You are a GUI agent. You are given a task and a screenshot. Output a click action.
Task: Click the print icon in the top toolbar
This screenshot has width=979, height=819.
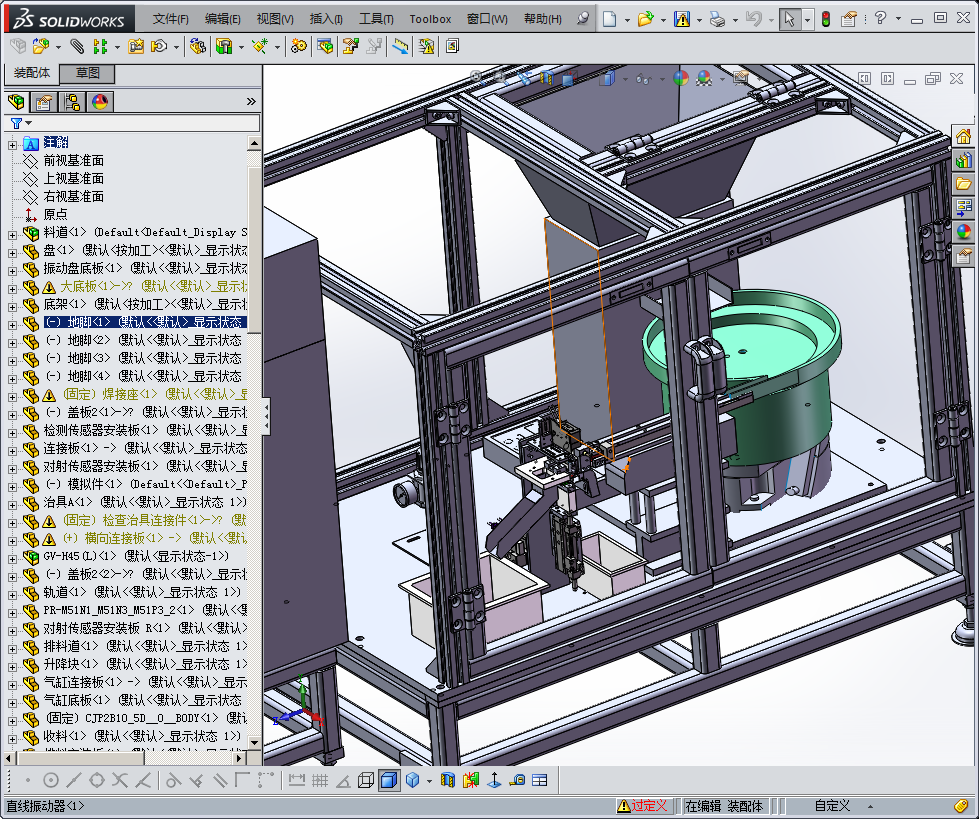(x=717, y=19)
